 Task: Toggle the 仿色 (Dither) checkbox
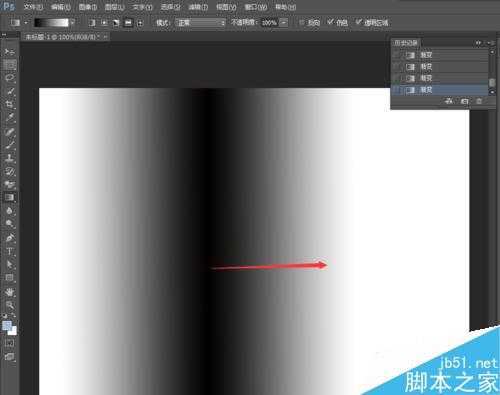(330, 22)
